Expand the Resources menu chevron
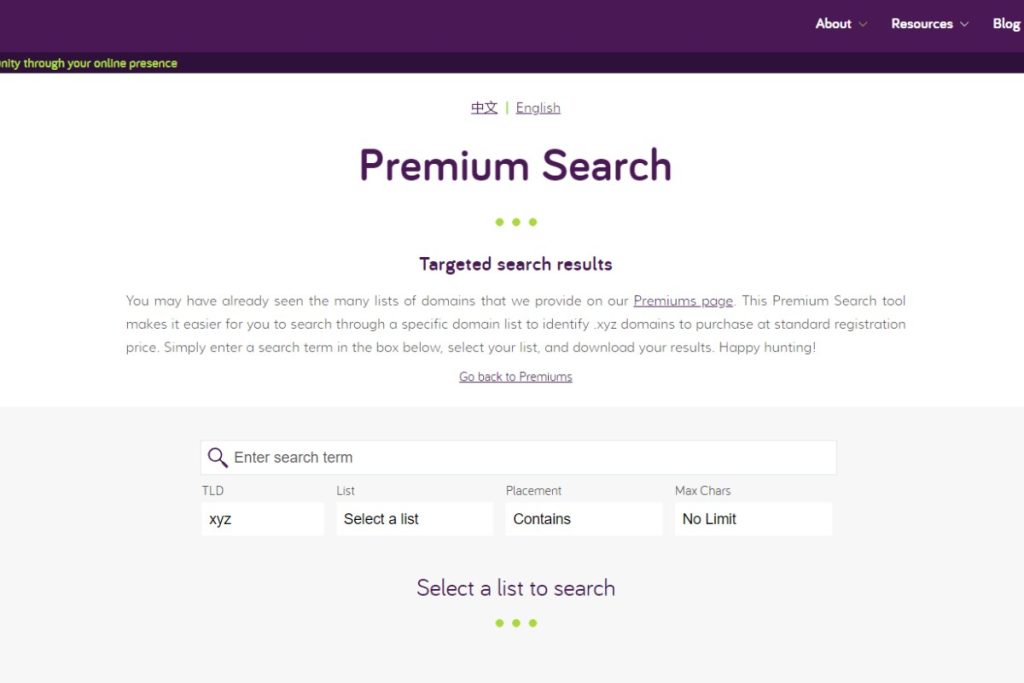1024x683 pixels. (x=965, y=24)
